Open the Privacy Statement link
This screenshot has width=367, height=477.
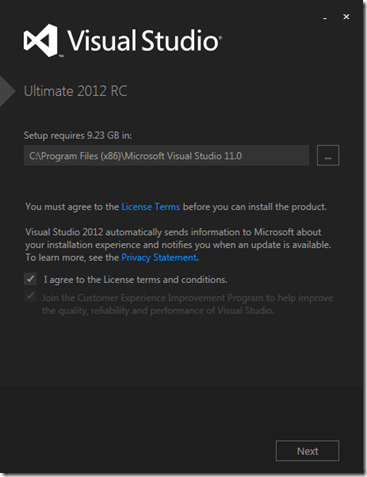pos(159,257)
